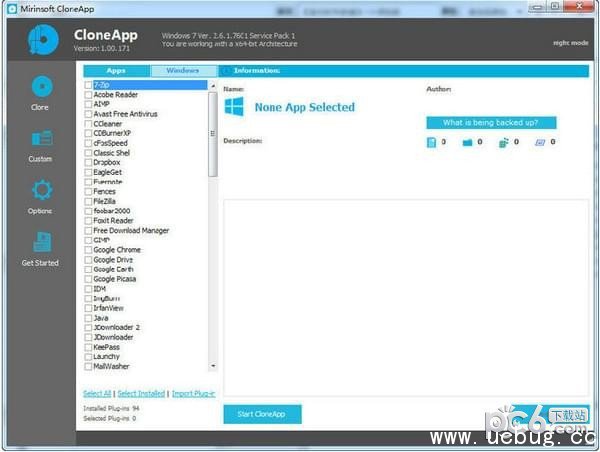Check the Google Chrome checkbox
Viewport: 600px width, 452px height.
coord(88,250)
